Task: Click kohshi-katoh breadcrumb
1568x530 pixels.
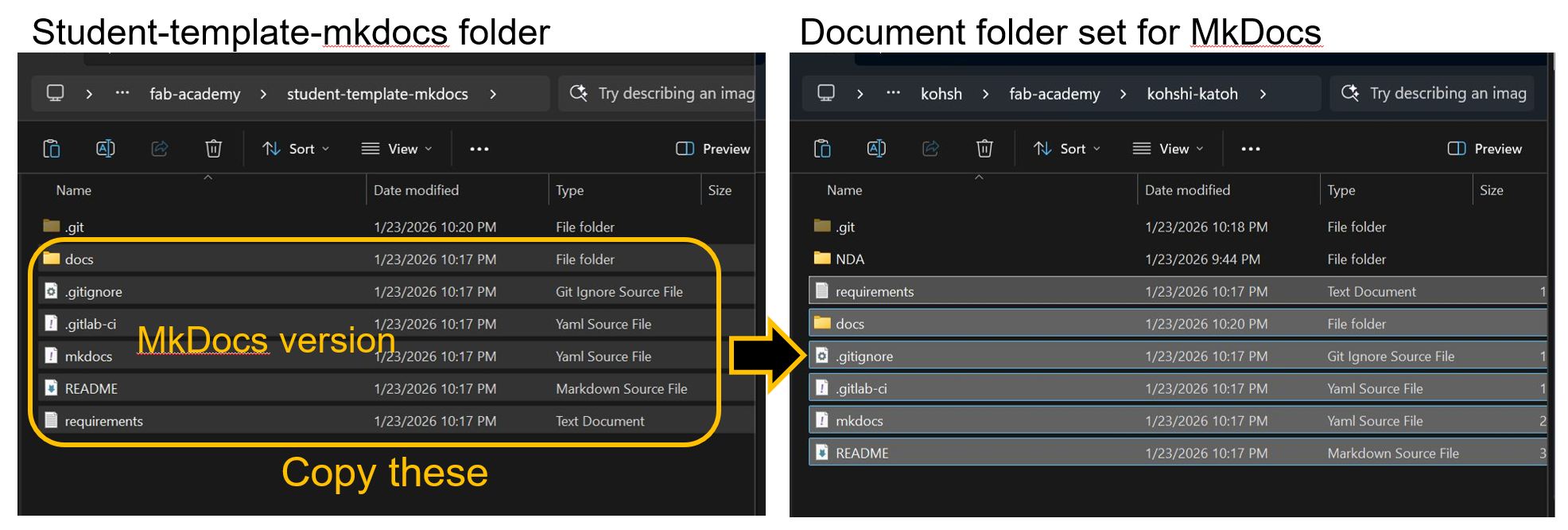Action: (1192, 94)
